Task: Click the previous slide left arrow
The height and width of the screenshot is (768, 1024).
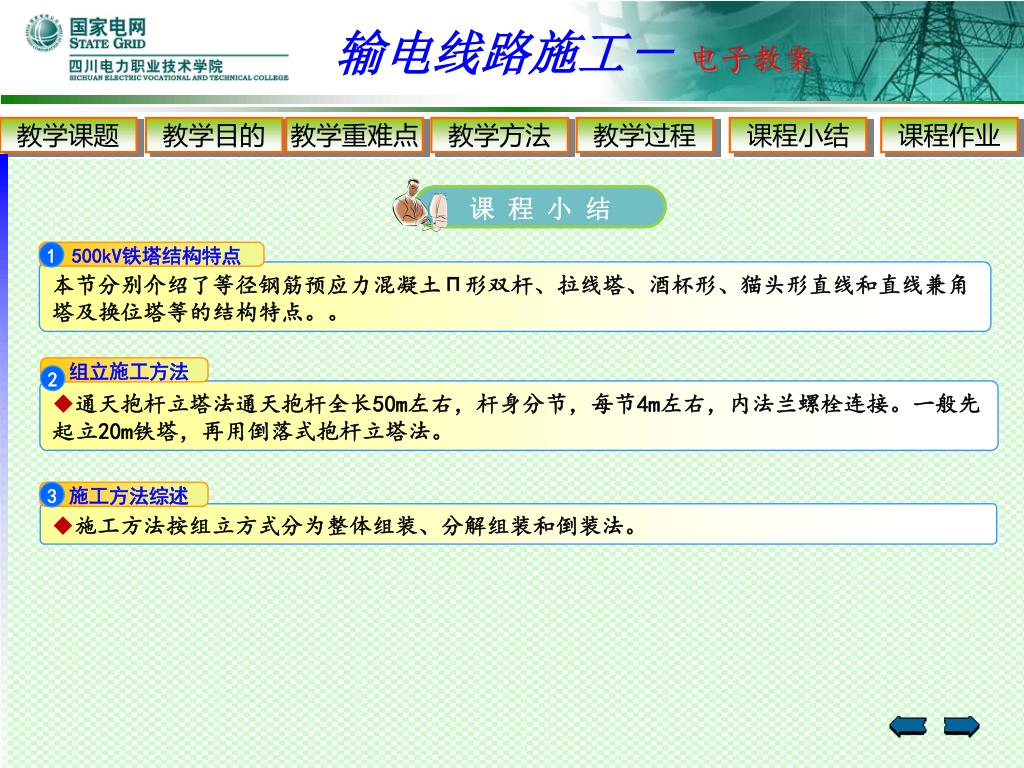Action: click(908, 726)
